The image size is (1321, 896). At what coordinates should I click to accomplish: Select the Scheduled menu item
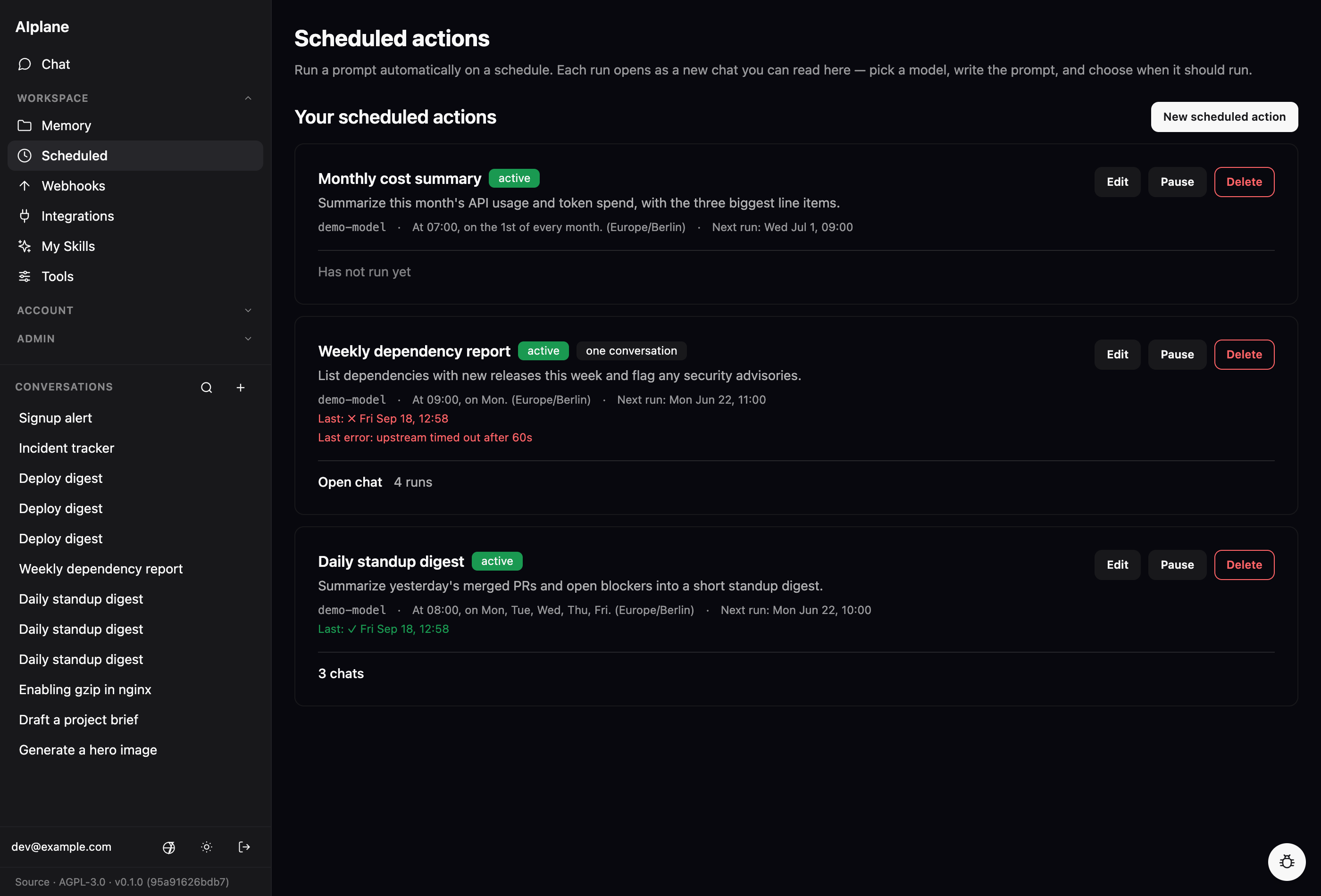coord(135,156)
